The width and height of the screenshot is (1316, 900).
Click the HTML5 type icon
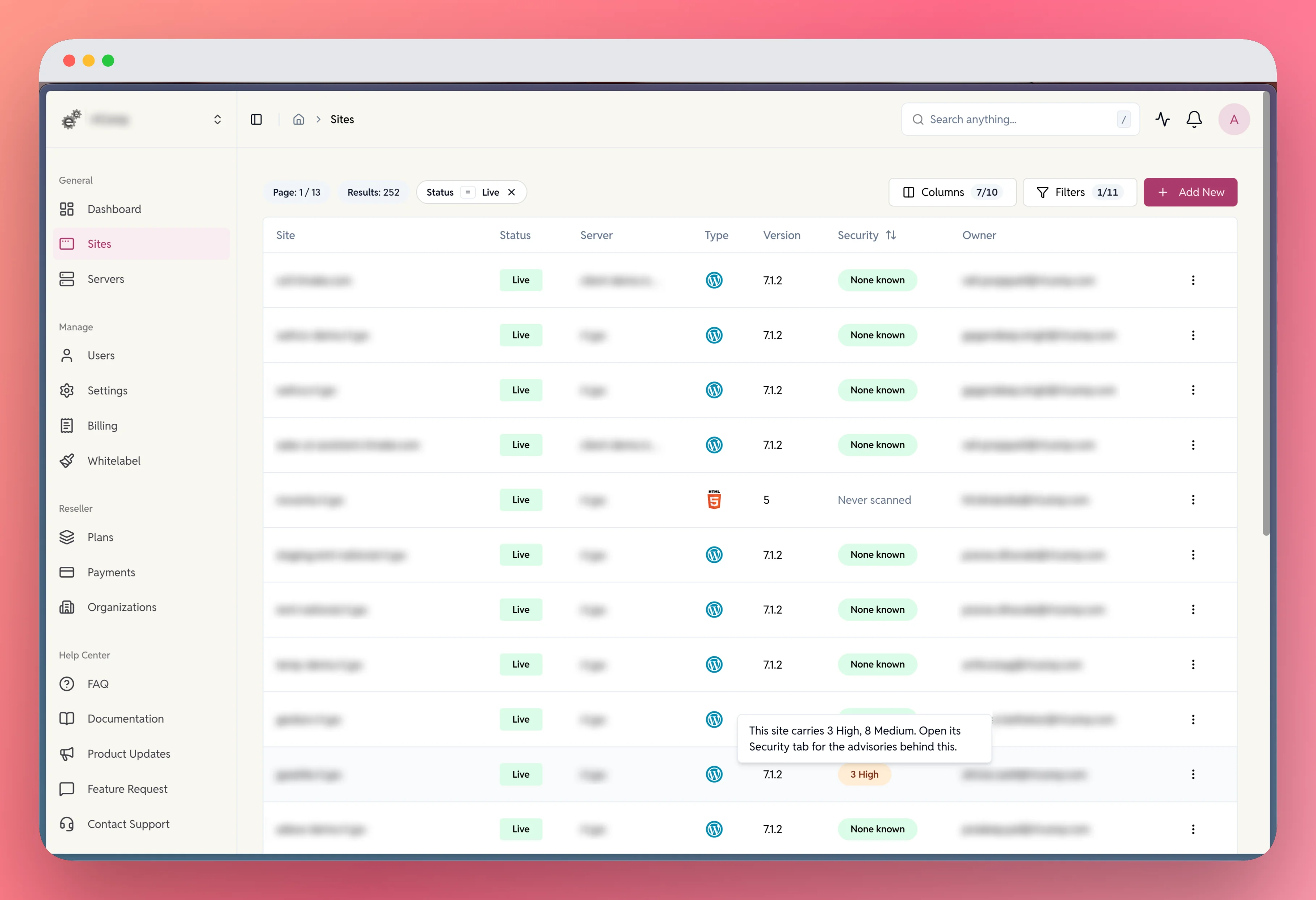(x=714, y=499)
